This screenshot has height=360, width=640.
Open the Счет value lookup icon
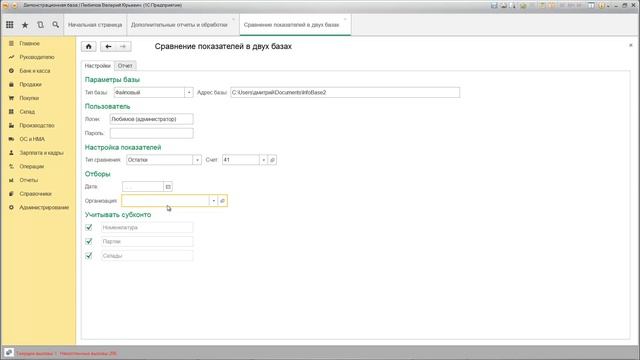[x=272, y=160]
